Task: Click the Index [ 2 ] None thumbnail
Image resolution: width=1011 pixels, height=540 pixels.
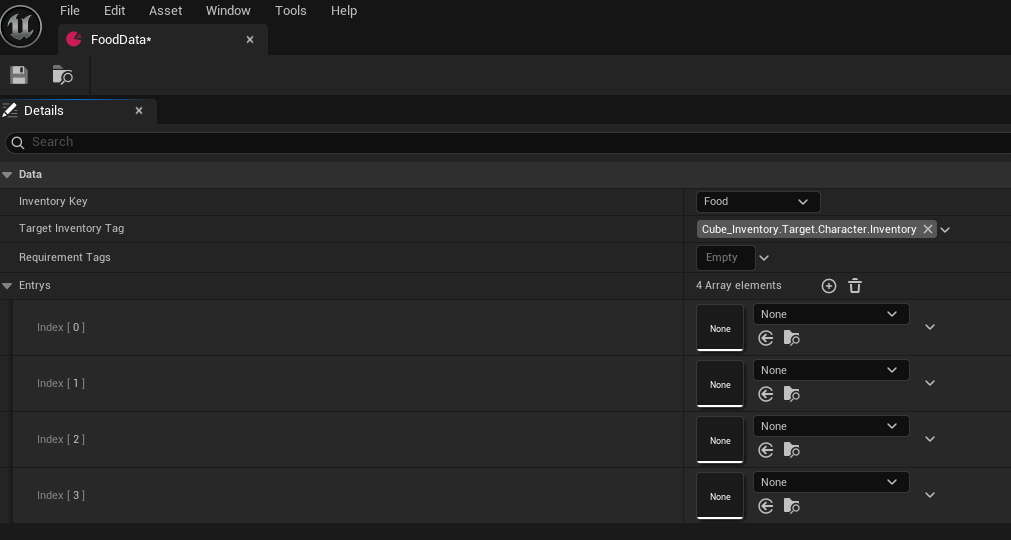Action: coord(720,440)
